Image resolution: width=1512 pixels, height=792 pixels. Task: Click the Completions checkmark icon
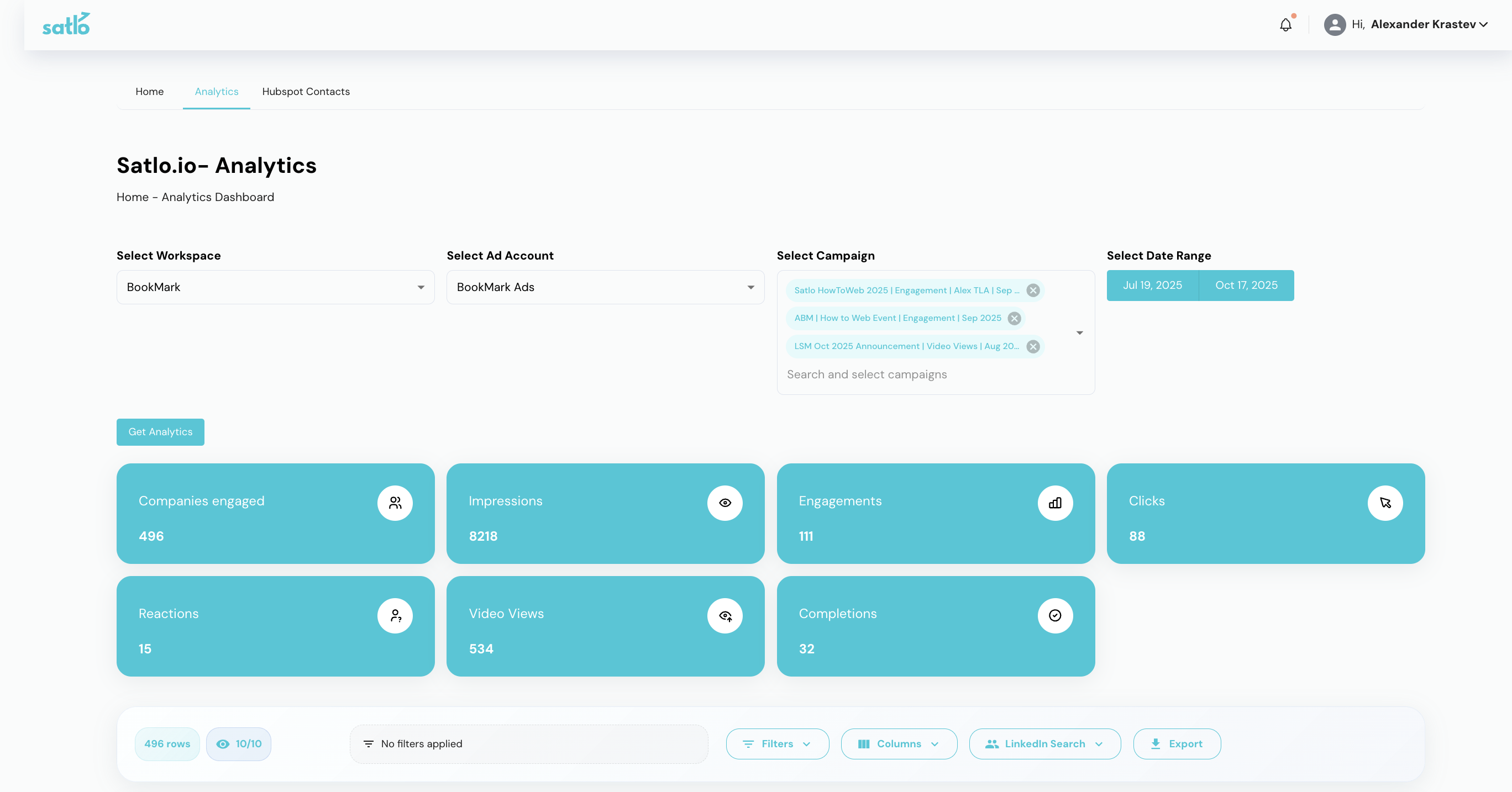click(1055, 615)
